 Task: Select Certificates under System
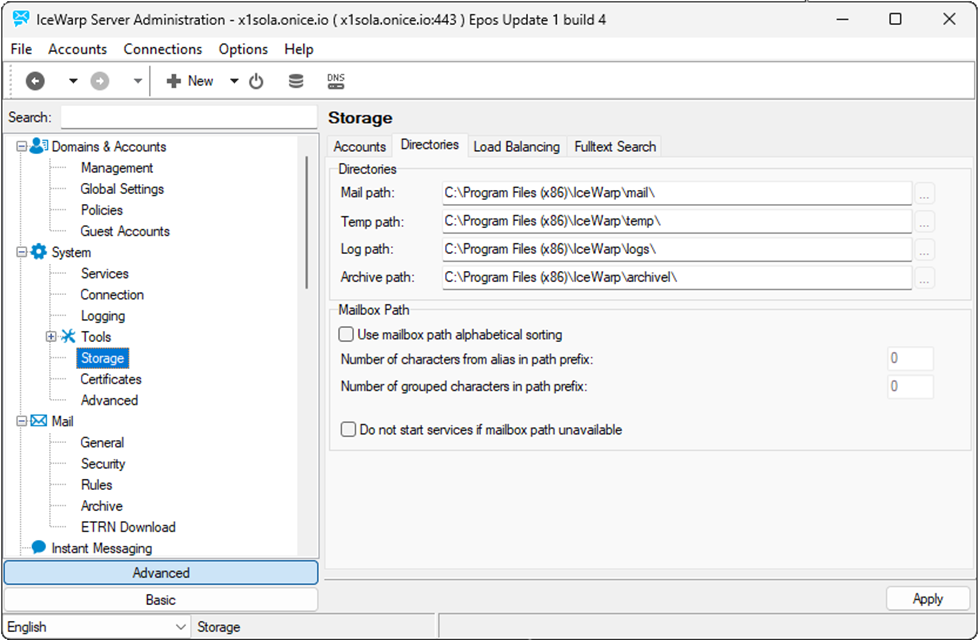tap(111, 379)
